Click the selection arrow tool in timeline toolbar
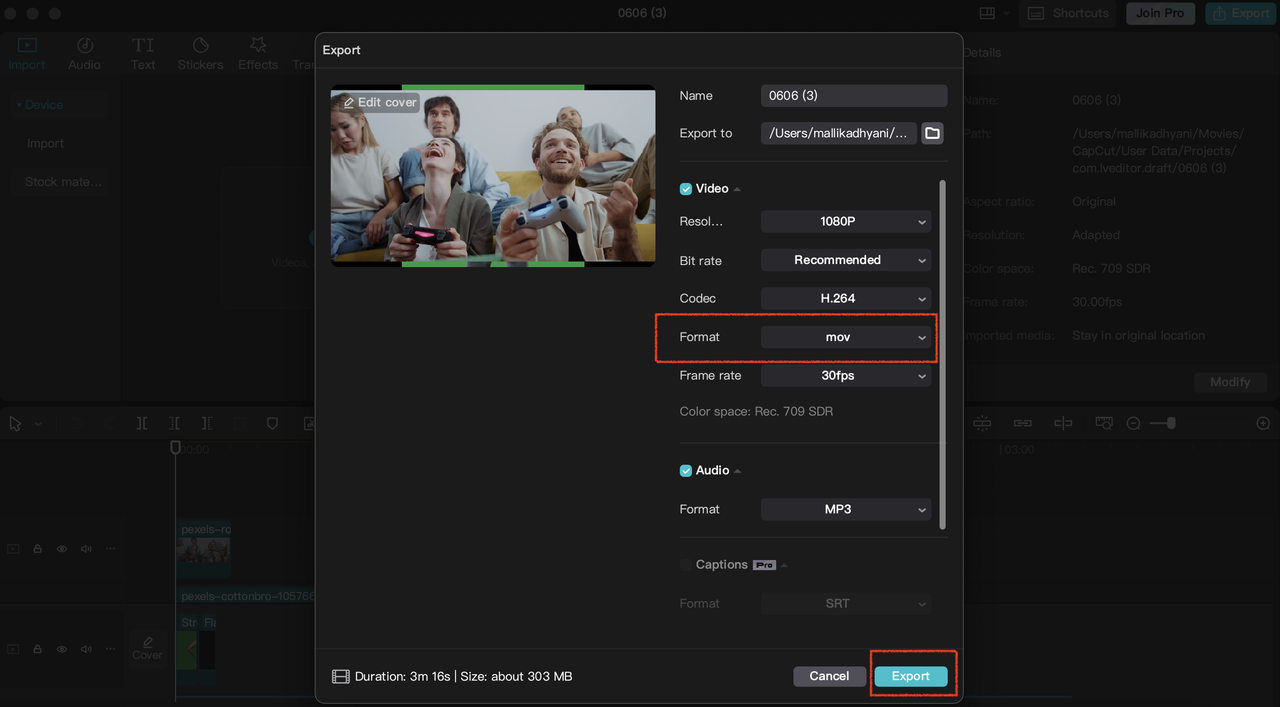1280x707 pixels. point(15,424)
